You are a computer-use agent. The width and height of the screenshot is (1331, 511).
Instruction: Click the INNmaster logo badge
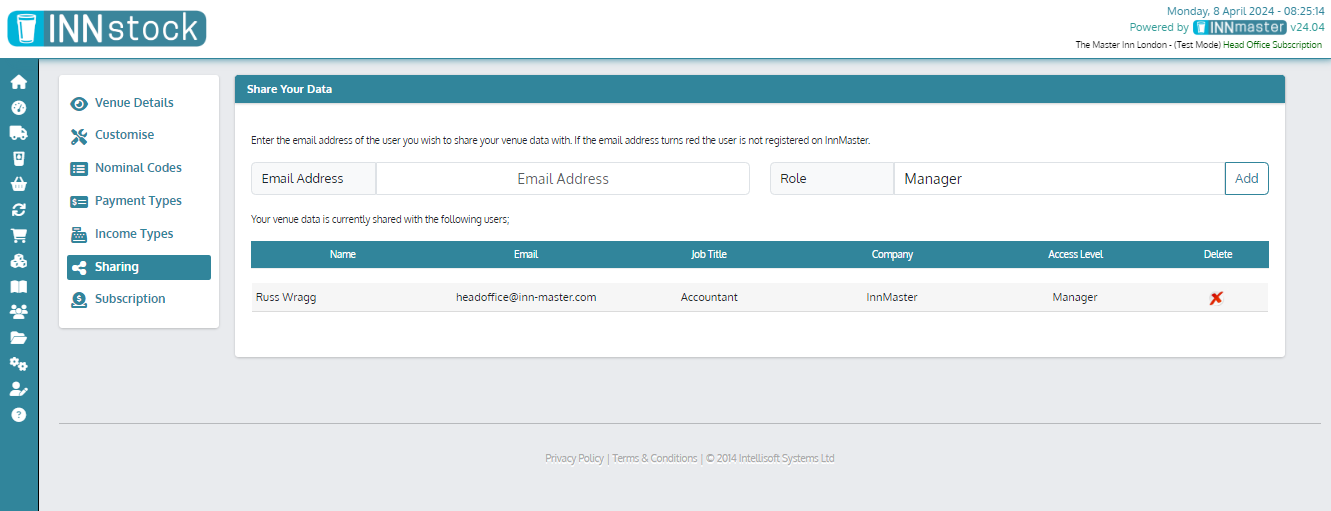coord(1240,27)
